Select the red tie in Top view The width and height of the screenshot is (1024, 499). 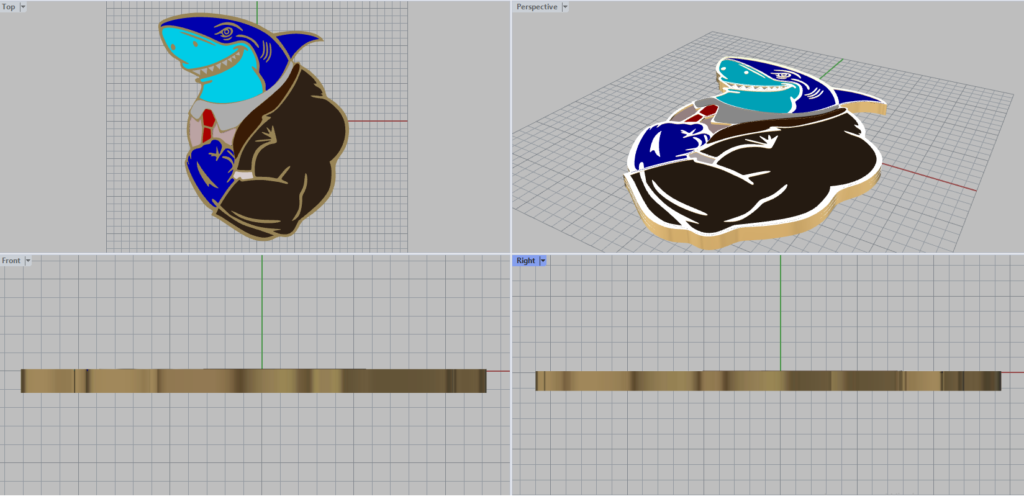pos(207,123)
